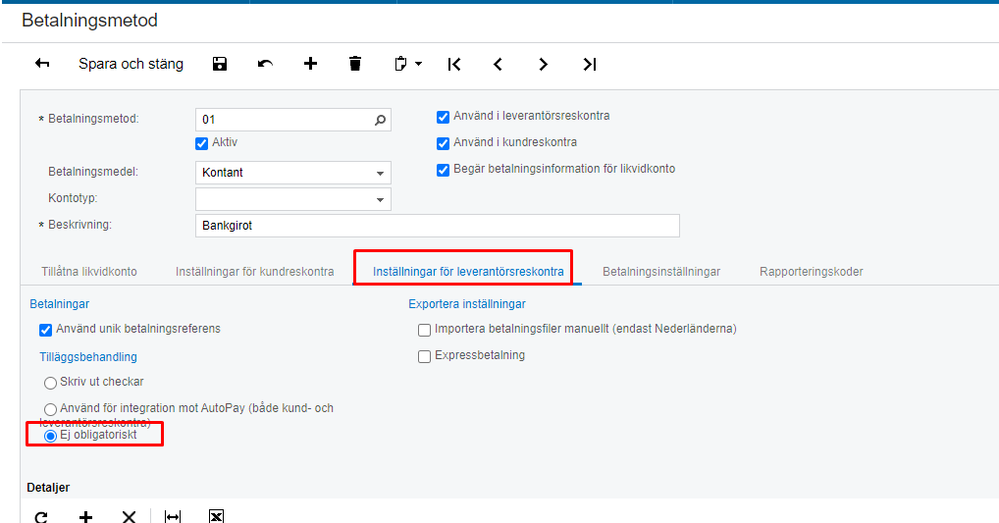Open lookup via magnifier in Betalningsmetod
This screenshot has width=999, height=523.
pos(380,120)
